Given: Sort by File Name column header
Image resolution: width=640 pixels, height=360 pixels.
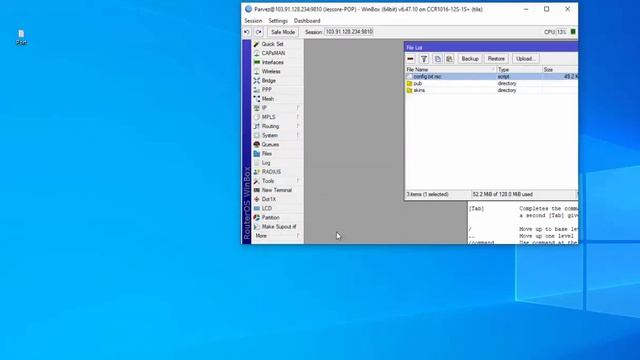Looking at the screenshot, I should tap(451, 70).
